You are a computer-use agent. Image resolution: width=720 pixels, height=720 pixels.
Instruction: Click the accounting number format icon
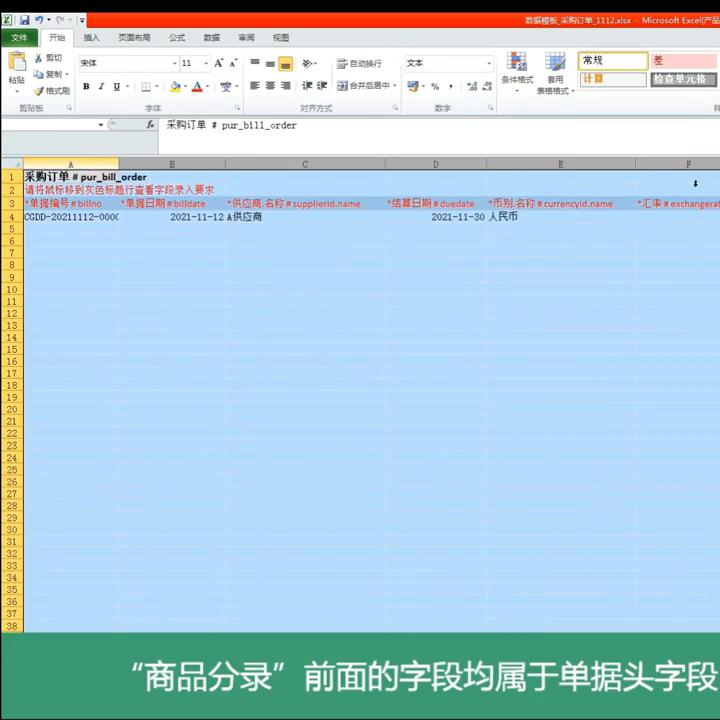coord(413,86)
